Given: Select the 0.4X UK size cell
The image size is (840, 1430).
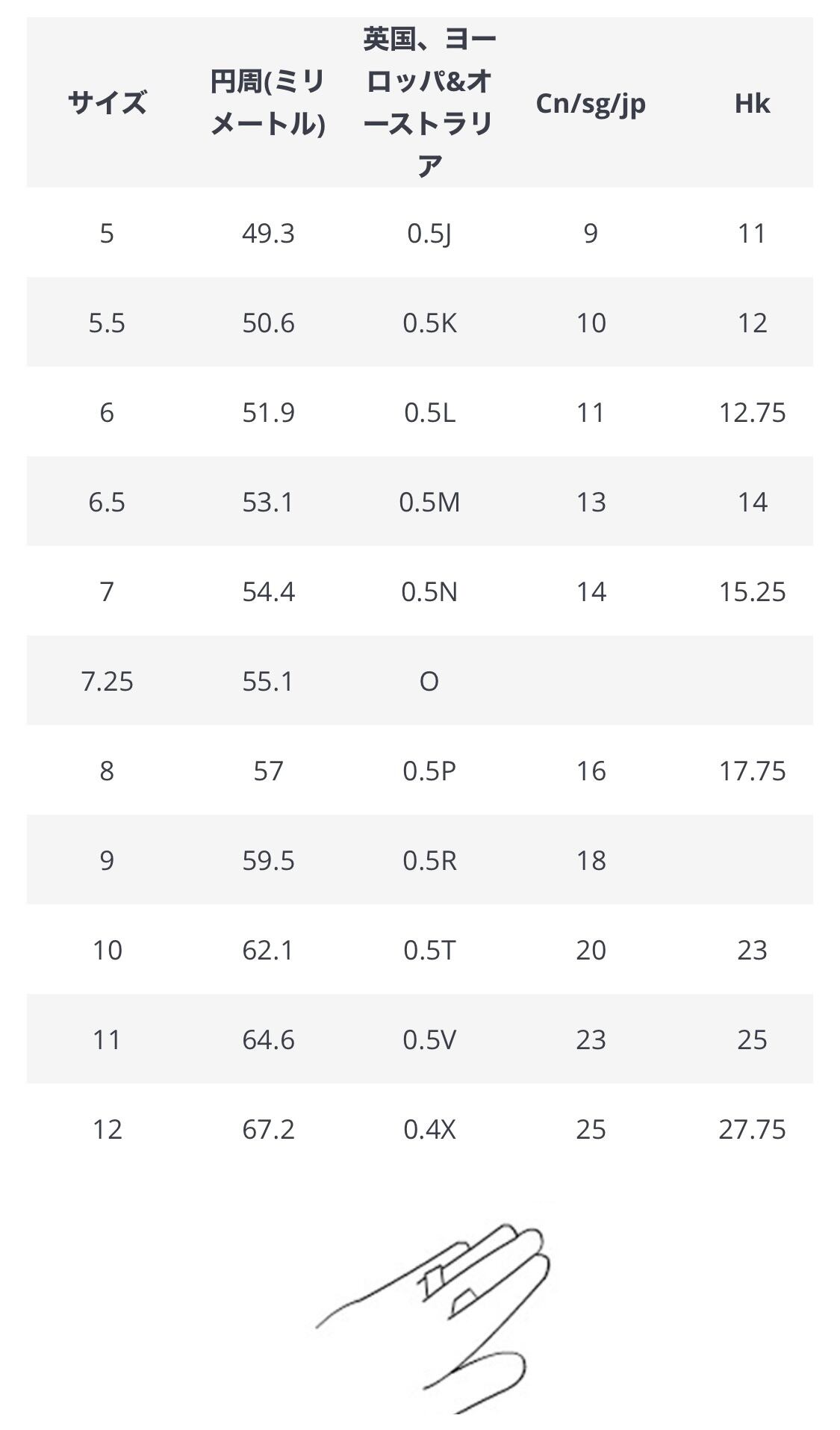Looking at the screenshot, I should (429, 1130).
